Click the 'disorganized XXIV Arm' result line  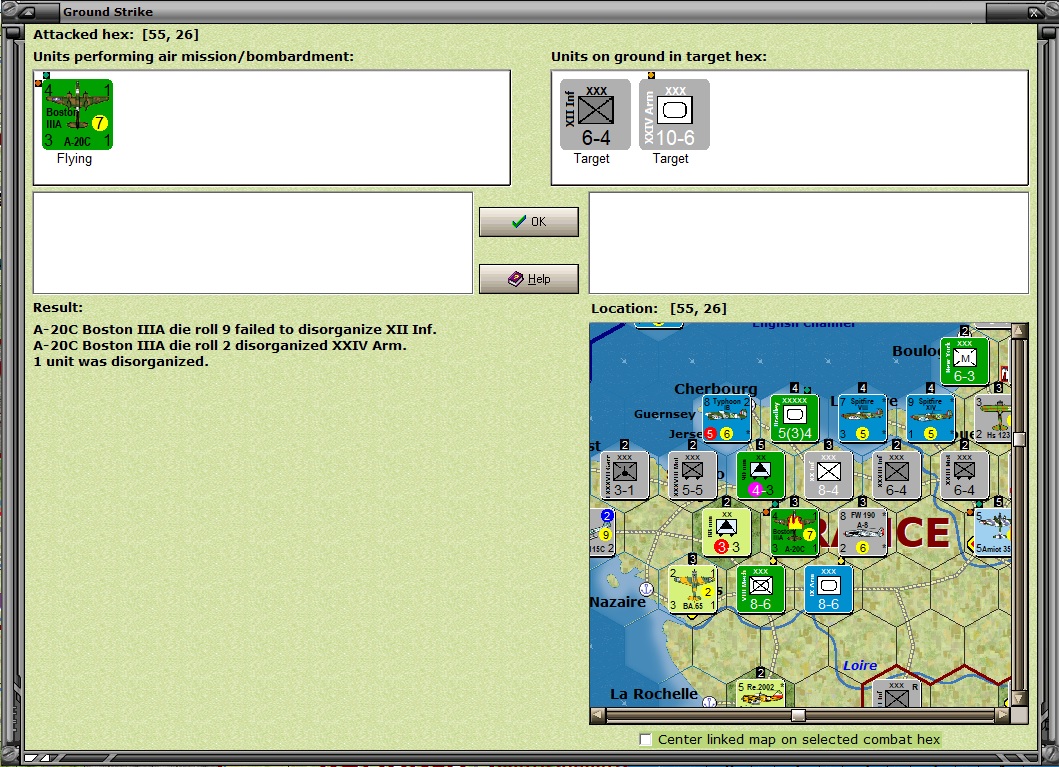click(220, 346)
